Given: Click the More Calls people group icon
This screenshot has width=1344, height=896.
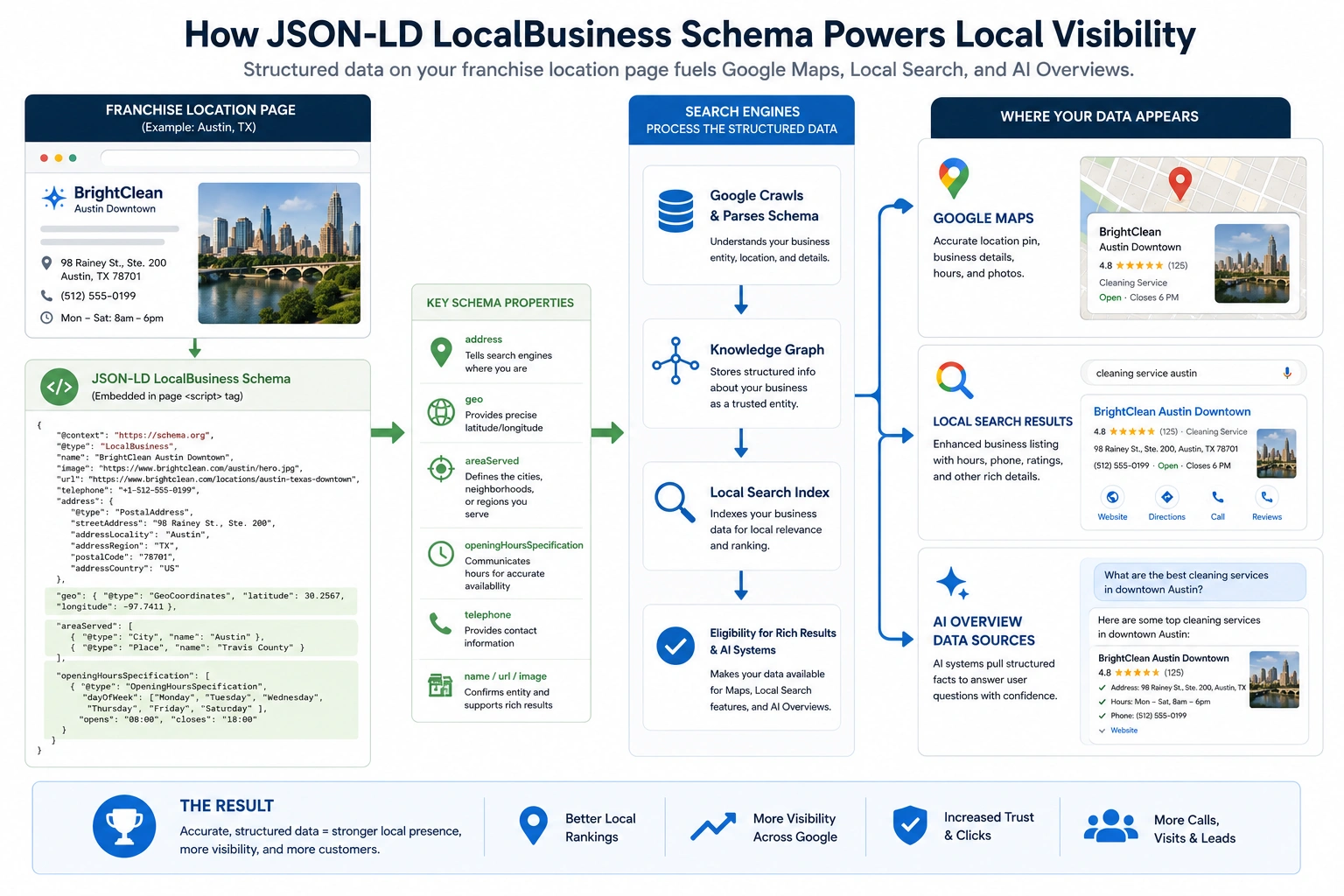Looking at the screenshot, I should pos(1111,826).
